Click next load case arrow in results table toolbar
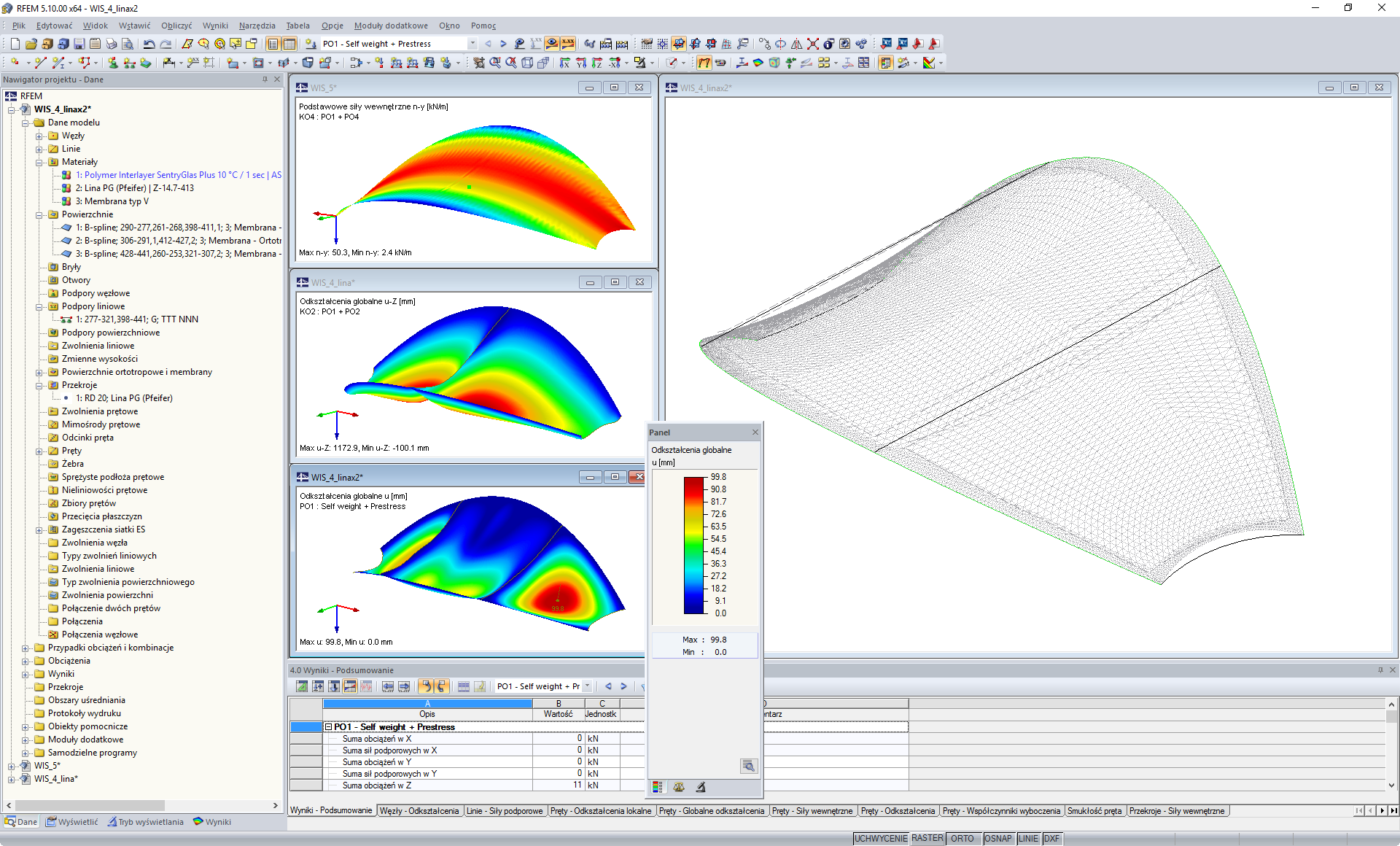1400x846 pixels. [x=623, y=686]
